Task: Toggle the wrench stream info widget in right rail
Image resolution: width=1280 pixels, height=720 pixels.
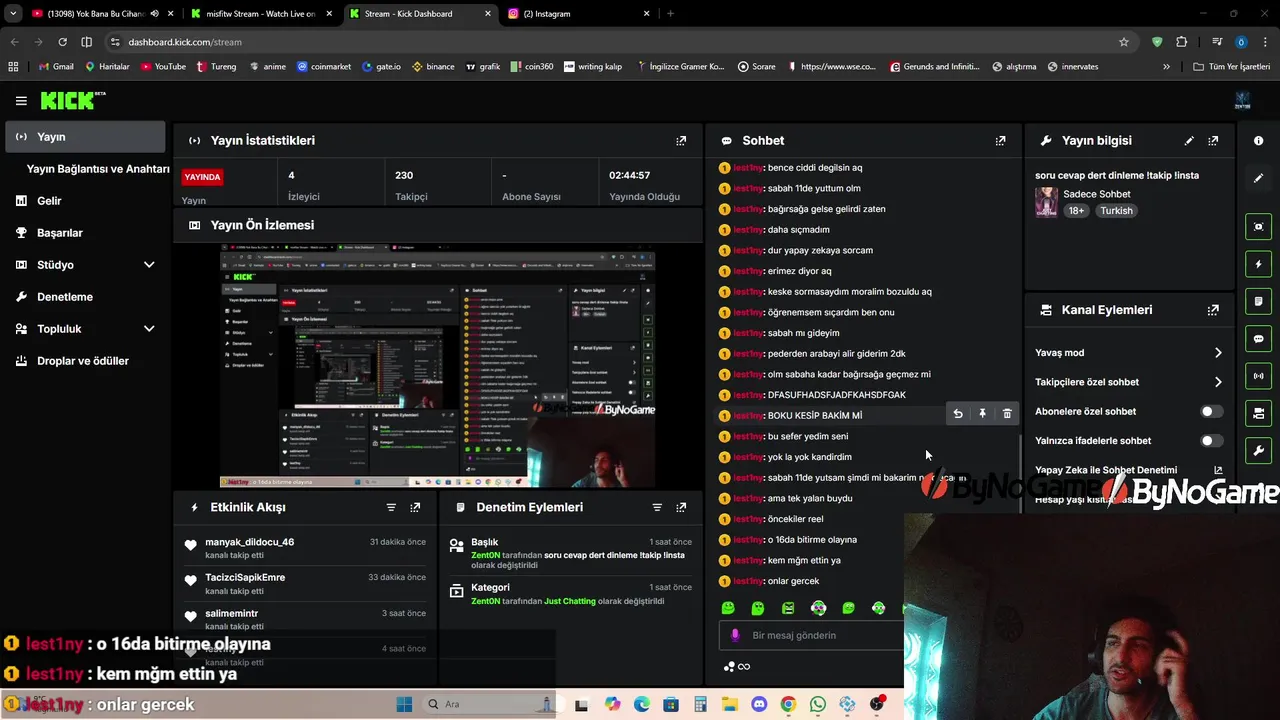Action: click(1258, 450)
